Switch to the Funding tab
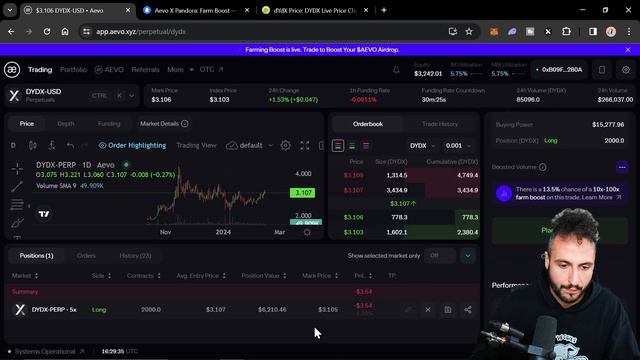The height and width of the screenshot is (360, 640). coord(109,124)
